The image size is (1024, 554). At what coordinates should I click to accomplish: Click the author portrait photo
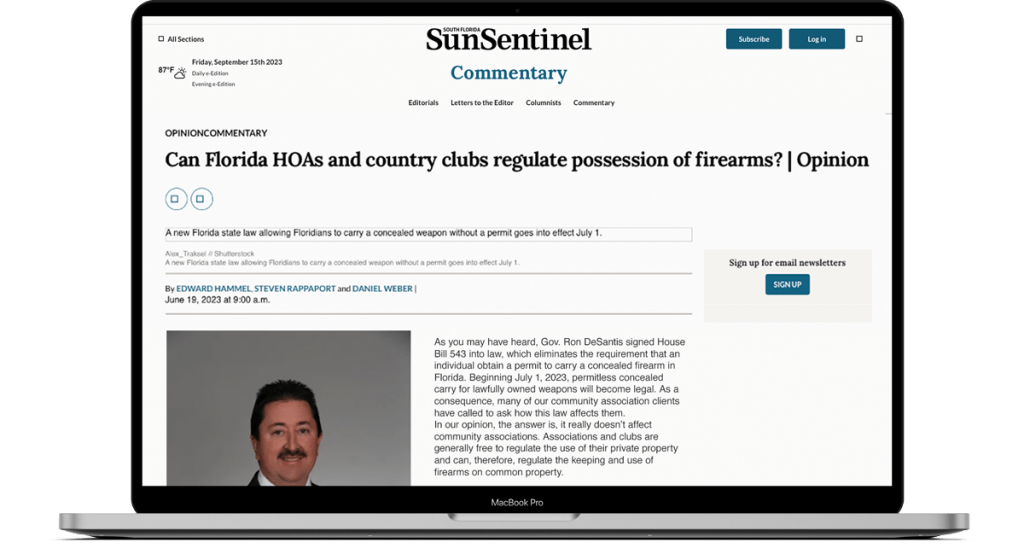click(289, 408)
